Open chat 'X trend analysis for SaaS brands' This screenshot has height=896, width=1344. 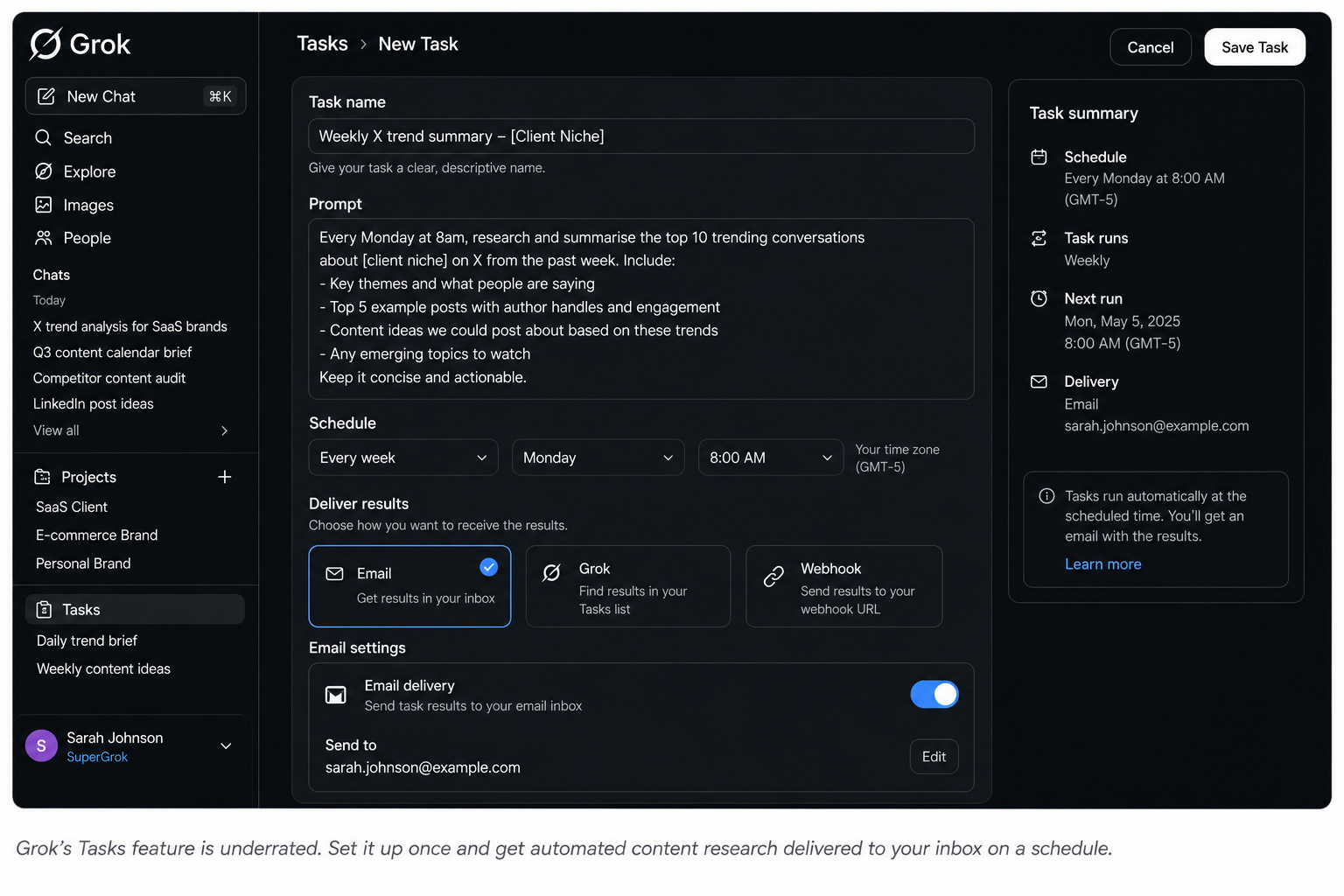tap(130, 326)
